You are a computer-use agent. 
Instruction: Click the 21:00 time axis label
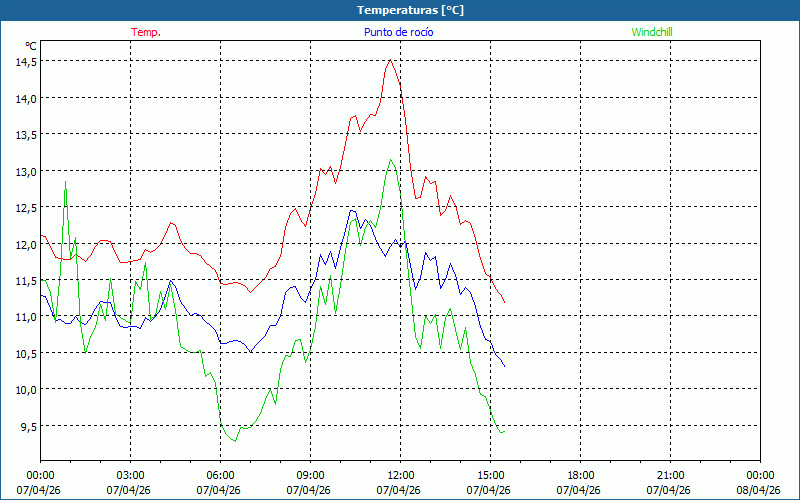pos(671,475)
